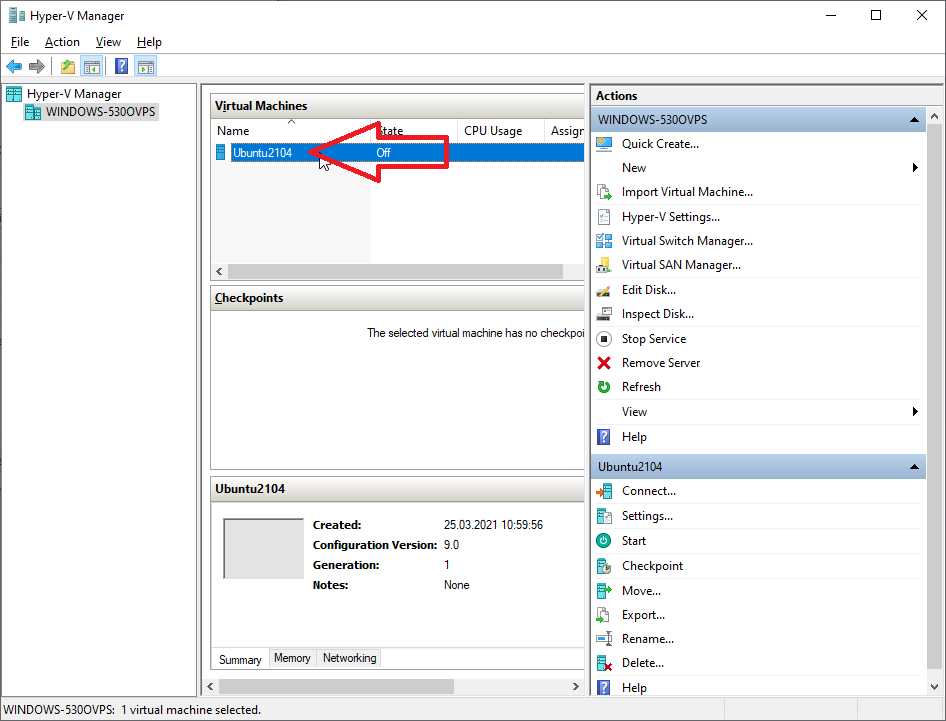Screen dimensions: 946x721
Task: Open Quick Create from the Actions pane
Action: 659,144
